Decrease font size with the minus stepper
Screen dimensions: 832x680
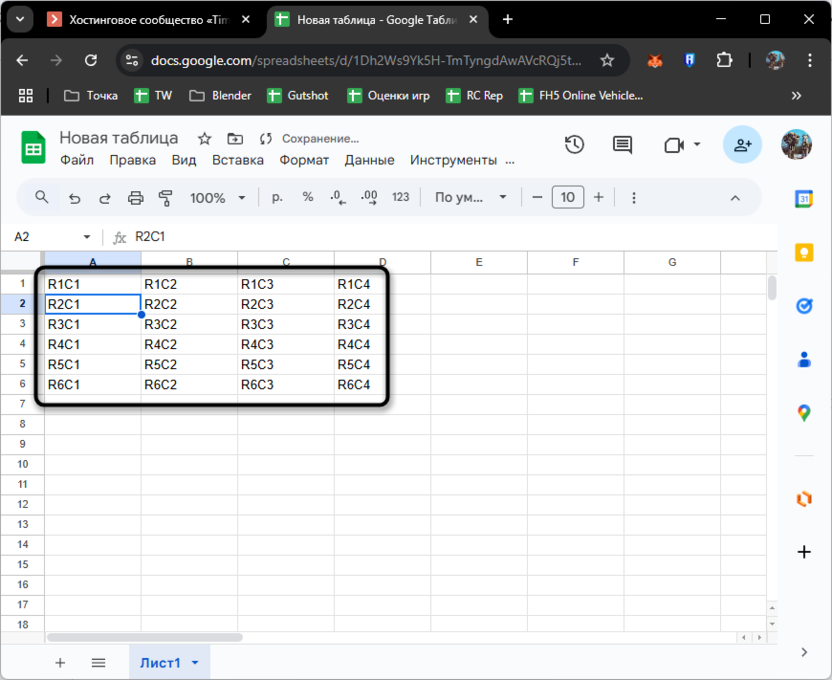coord(538,197)
